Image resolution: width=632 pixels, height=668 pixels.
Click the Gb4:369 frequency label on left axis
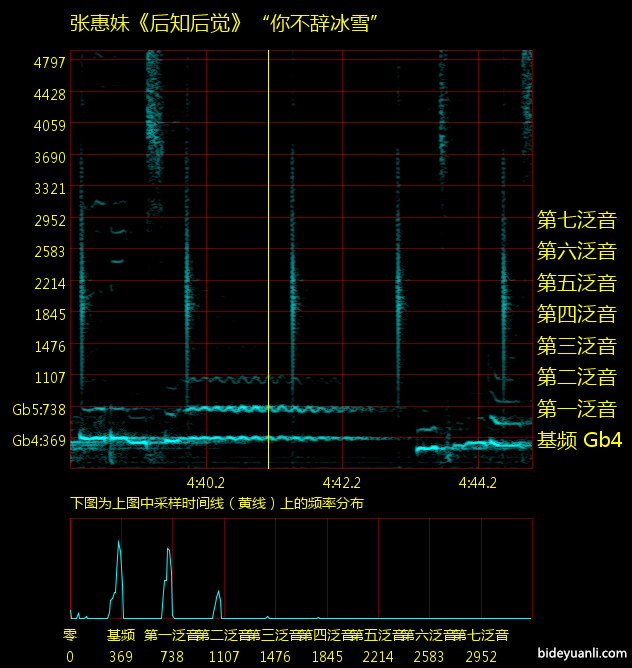pos(39,441)
